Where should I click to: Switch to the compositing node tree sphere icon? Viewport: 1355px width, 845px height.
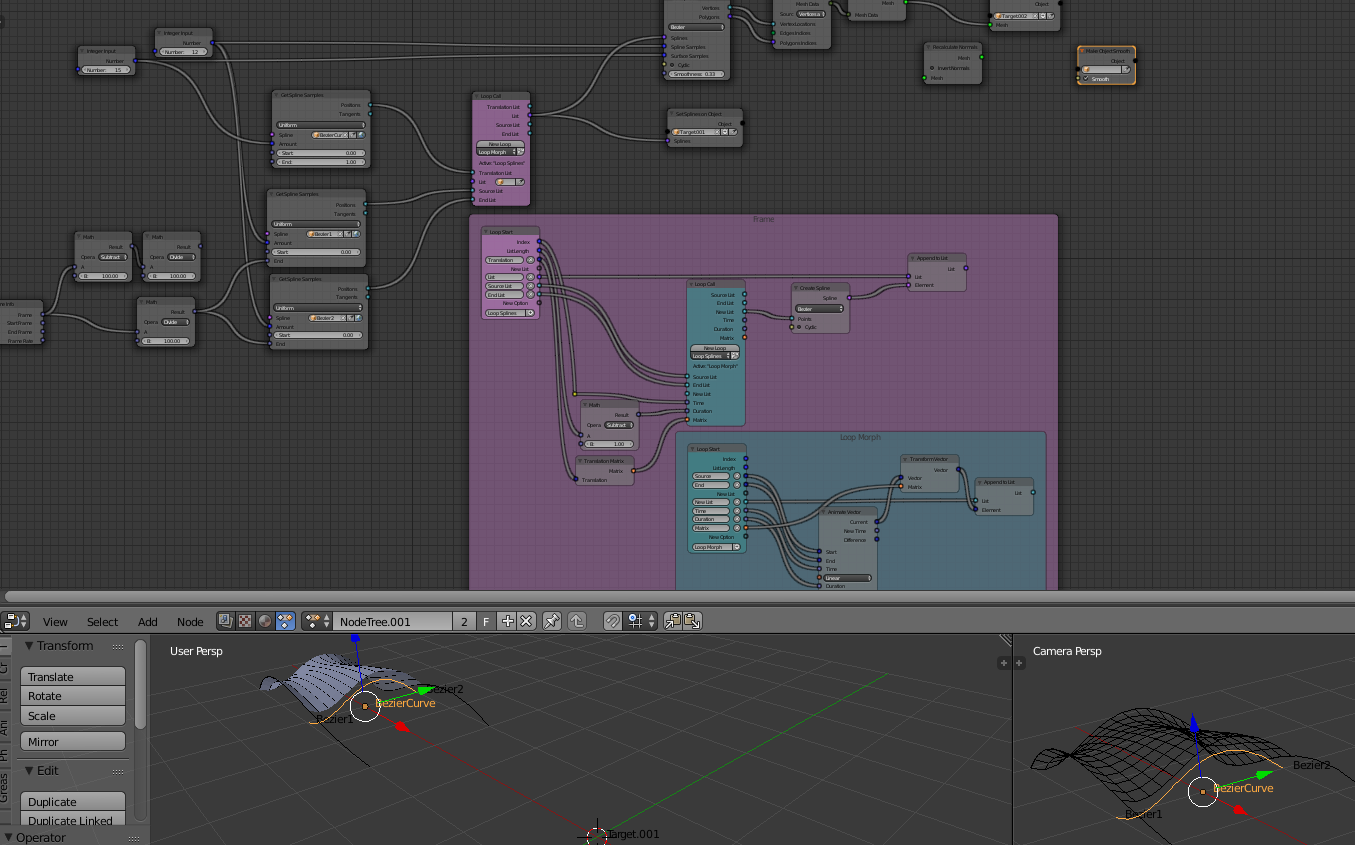click(x=265, y=621)
